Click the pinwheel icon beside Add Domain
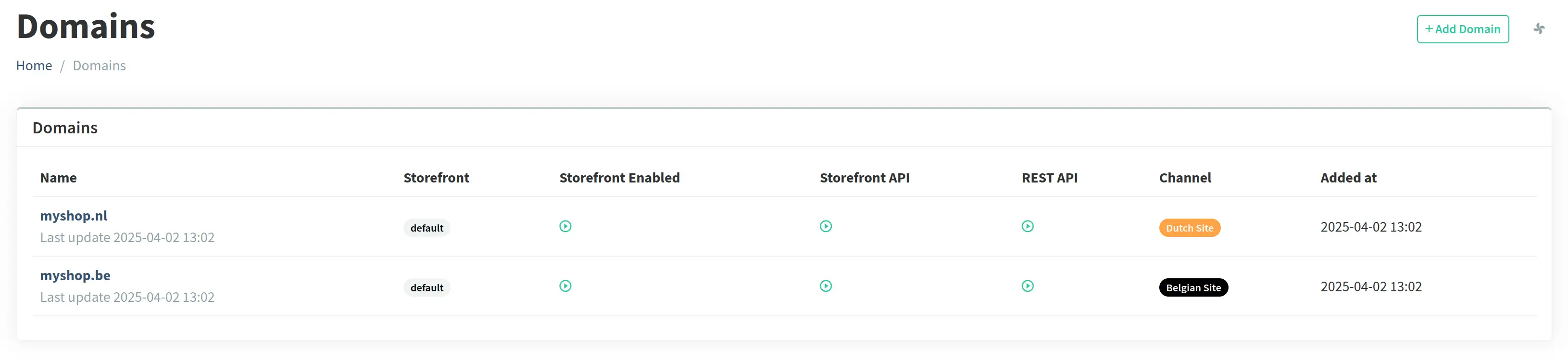Viewport: 1568px width, 364px height. click(x=1538, y=29)
